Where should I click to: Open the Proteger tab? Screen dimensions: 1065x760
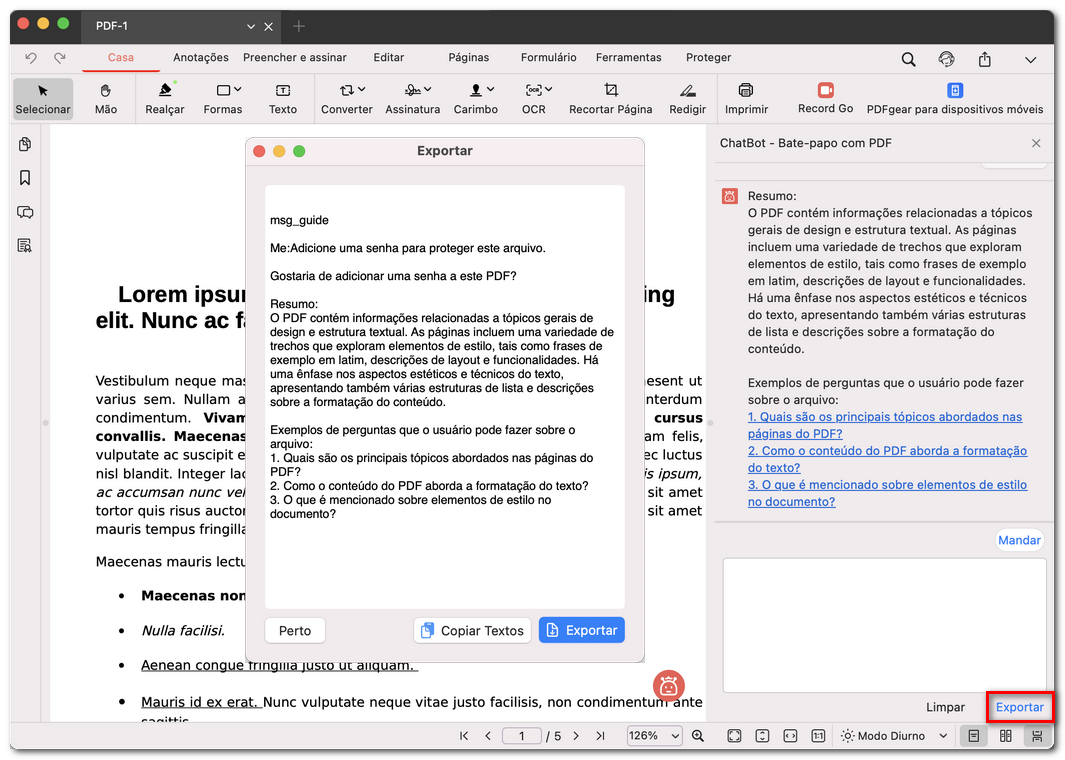click(708, 58)
